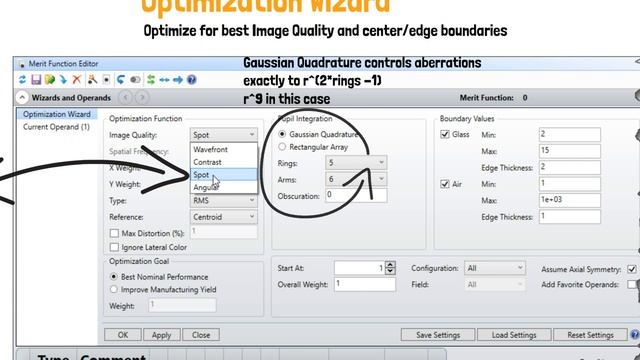The height and width of the screenshot is (360, 640).
Task: Open the Arms dropdown
Action: tap(356, 179)
